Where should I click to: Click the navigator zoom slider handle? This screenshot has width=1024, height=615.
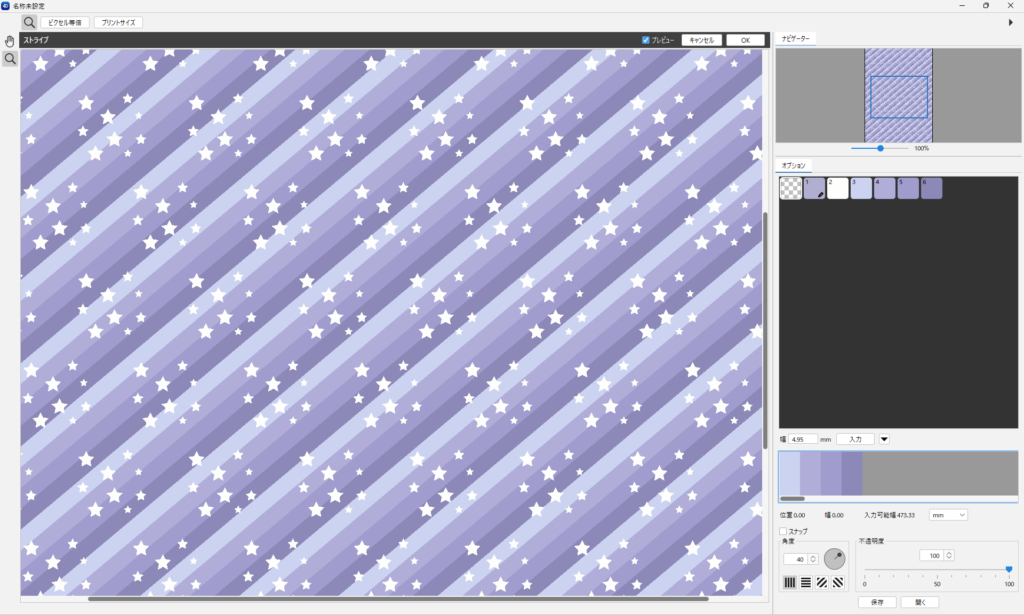[880, 148]
